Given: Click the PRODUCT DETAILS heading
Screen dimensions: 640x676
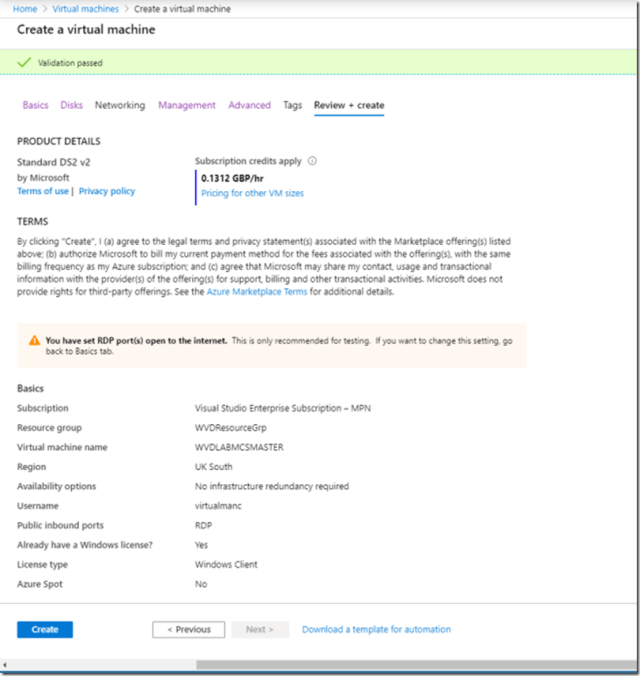Looking at the screenshot, I should click(x=59, y=141).
